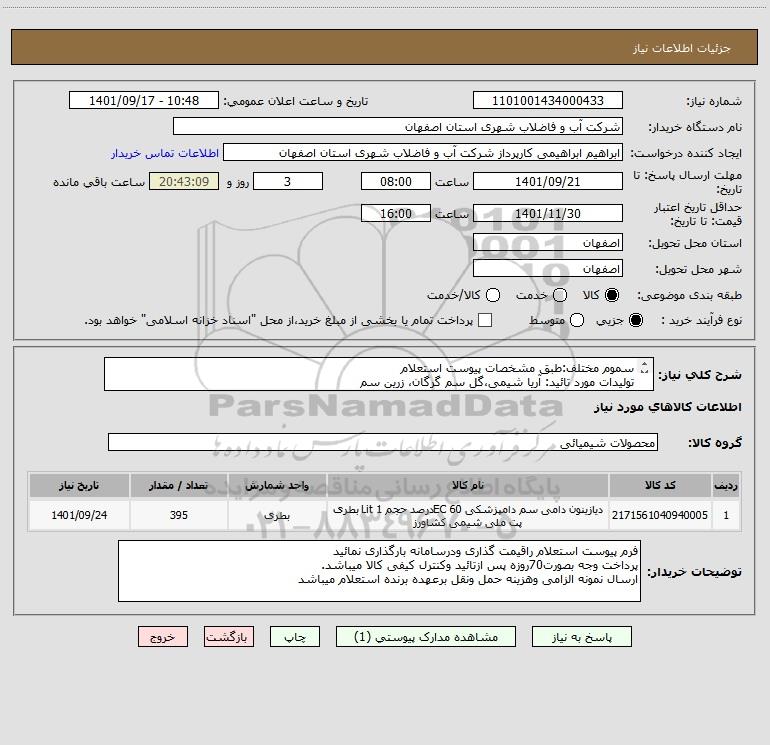Click the unit cell 'بطری'
Screen dimensions: 770x745
click(x=277, y=515)
